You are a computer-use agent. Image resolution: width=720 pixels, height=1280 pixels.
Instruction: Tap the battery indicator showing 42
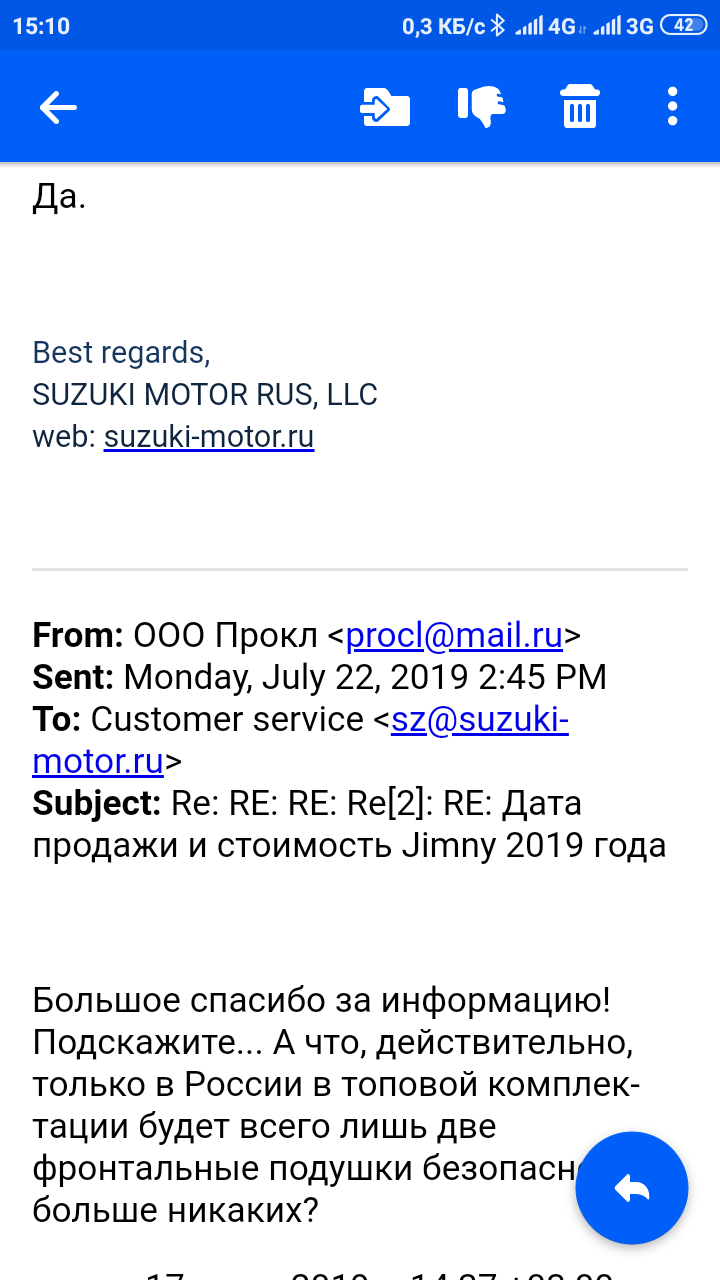pos(684,26)
